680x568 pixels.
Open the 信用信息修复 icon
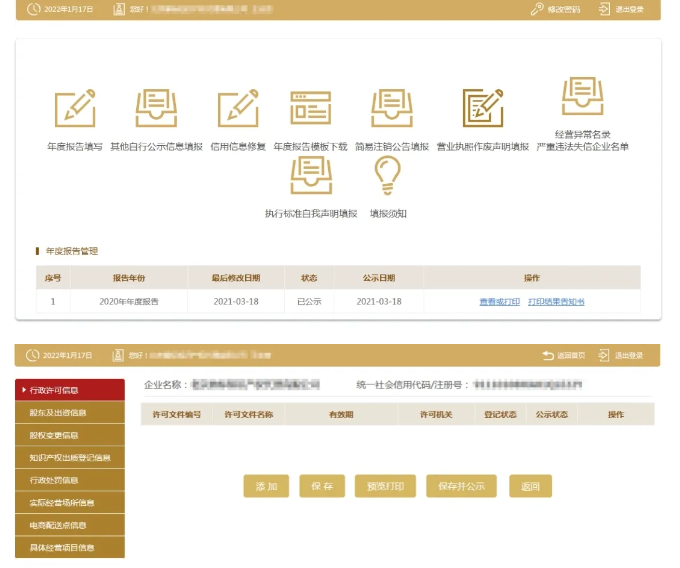pos(238,109)
